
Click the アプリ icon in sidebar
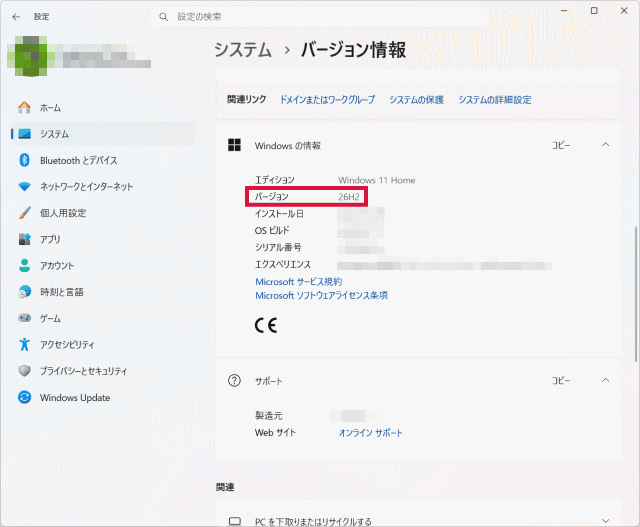pyautogui.click(x=24, y=239)
